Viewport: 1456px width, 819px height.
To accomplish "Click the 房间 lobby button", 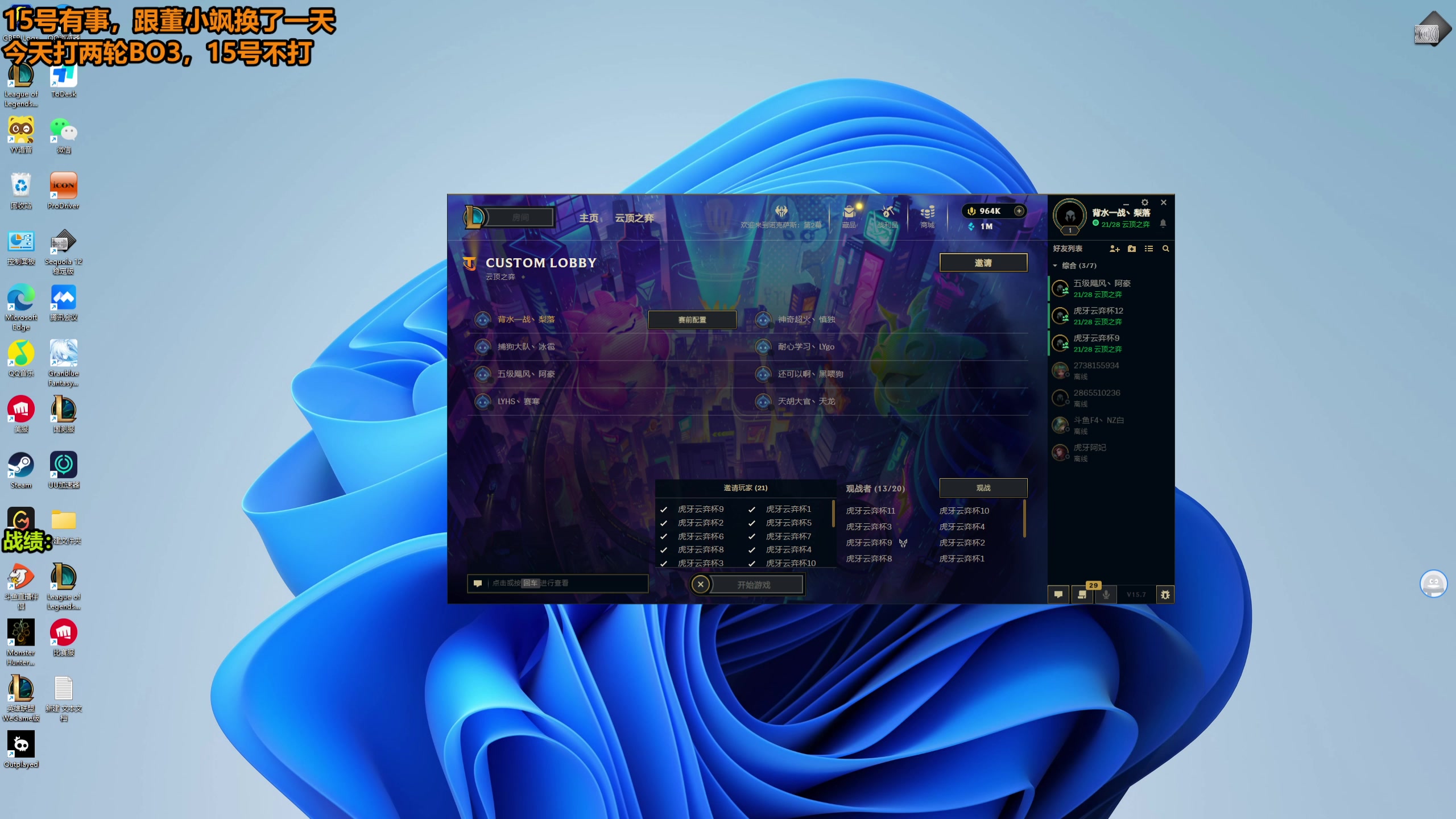I will 520,217.
